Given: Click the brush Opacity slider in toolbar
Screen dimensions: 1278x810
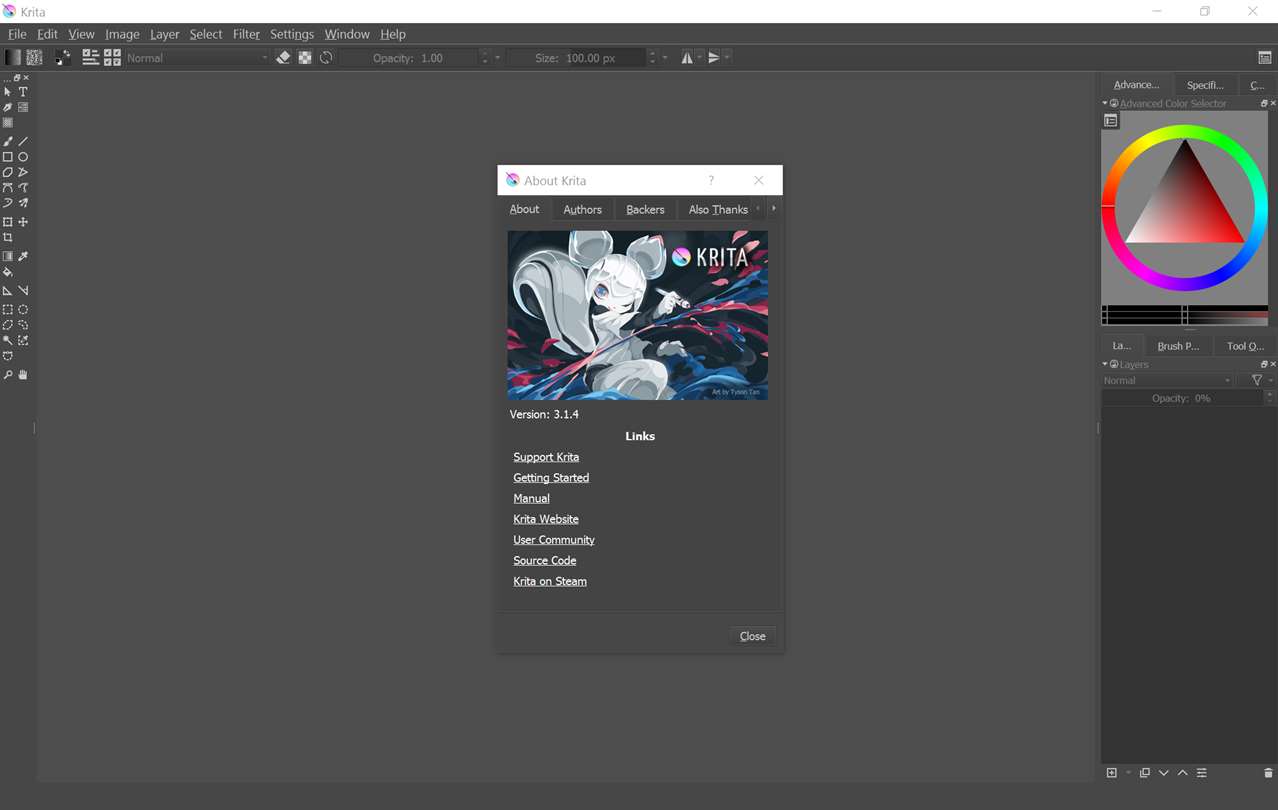Looking at the screenshot, I should 409,58.
